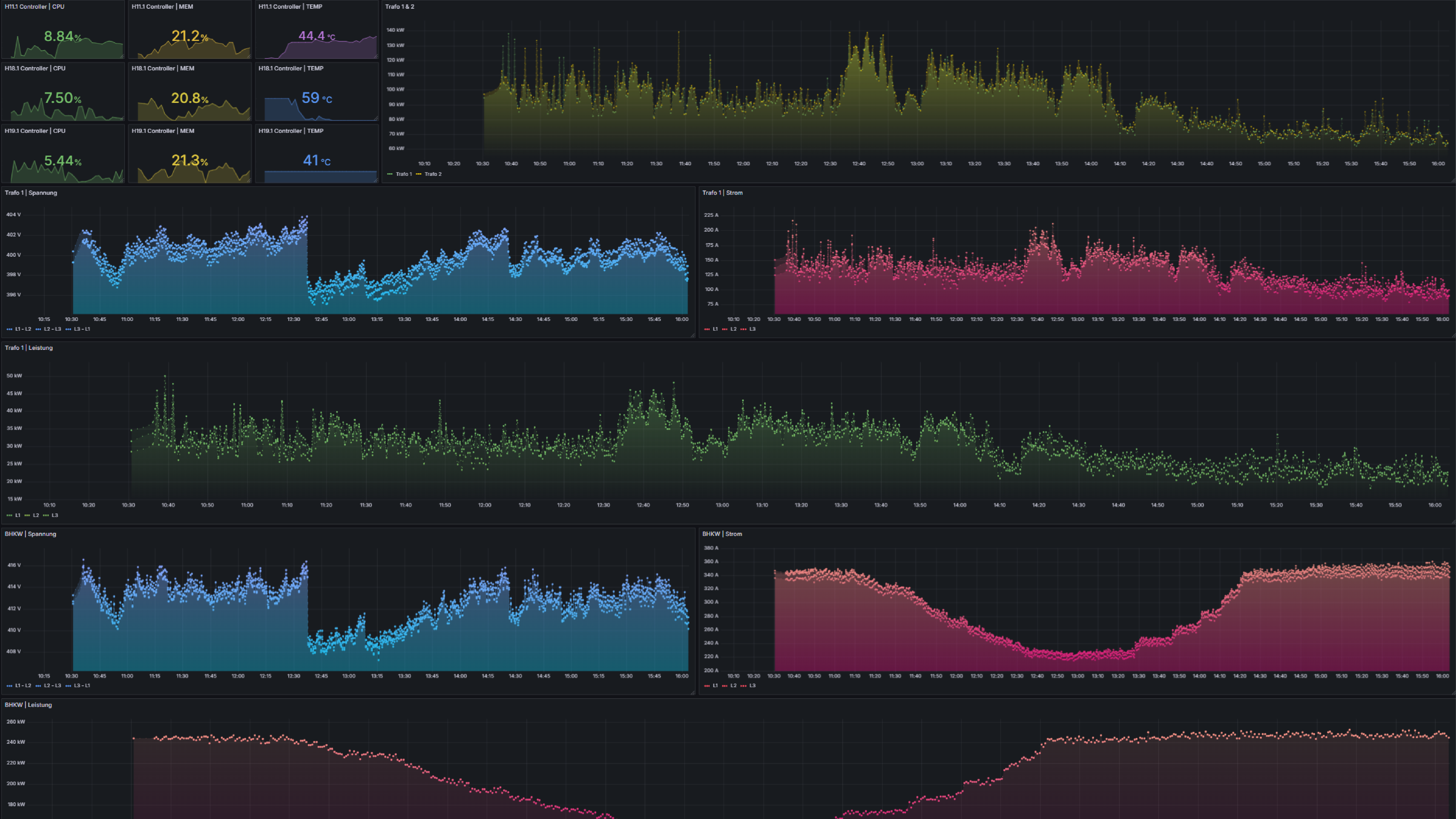1456x819 pixels.
Task: Open the H11.1 Controller | TEMP panel title menu
Action: click(x=291, y=7)
